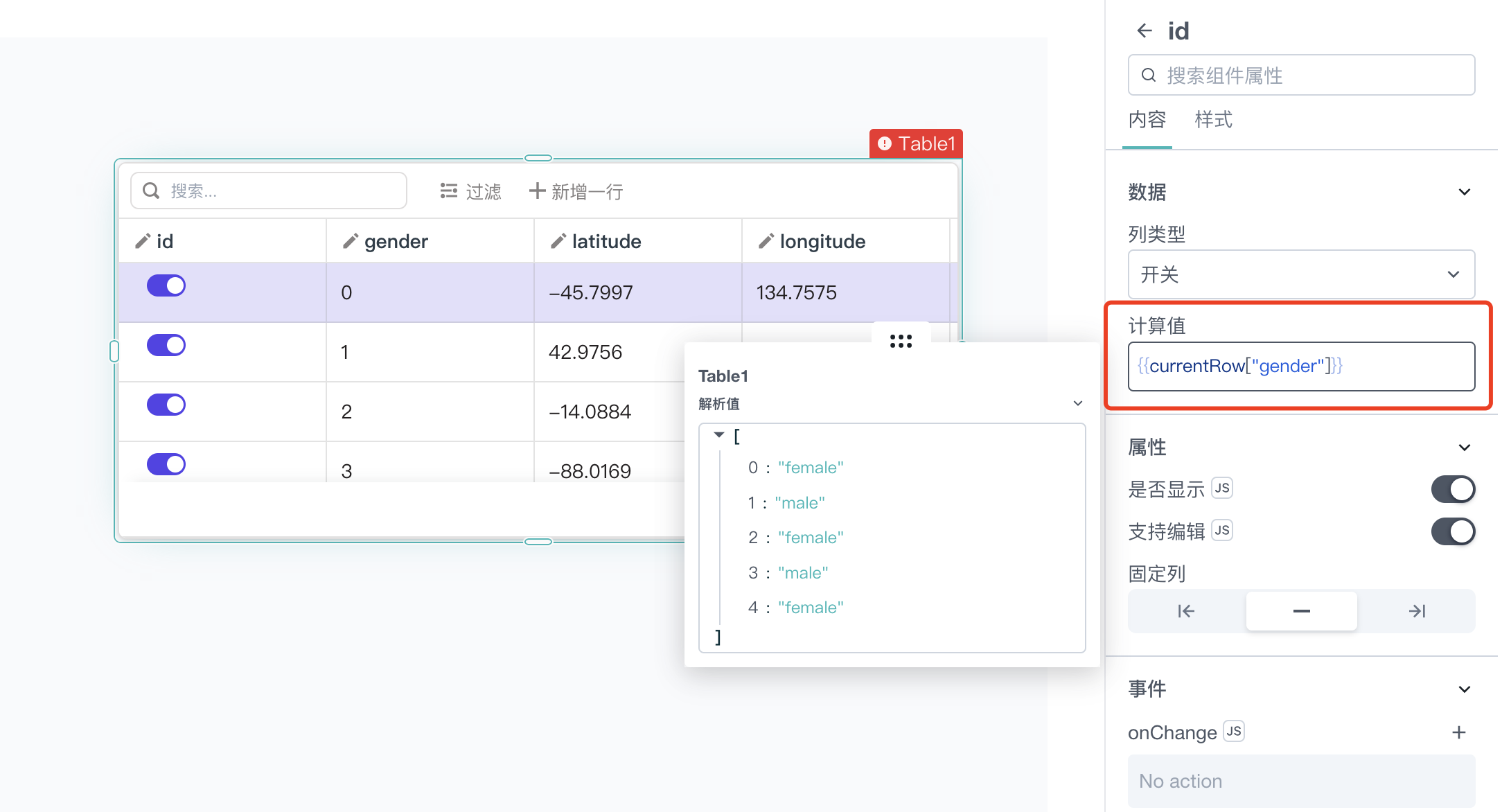Click parsed value 2 : "female"
This screenshot has height=812, width=1502.
click(x=795, y=538)
